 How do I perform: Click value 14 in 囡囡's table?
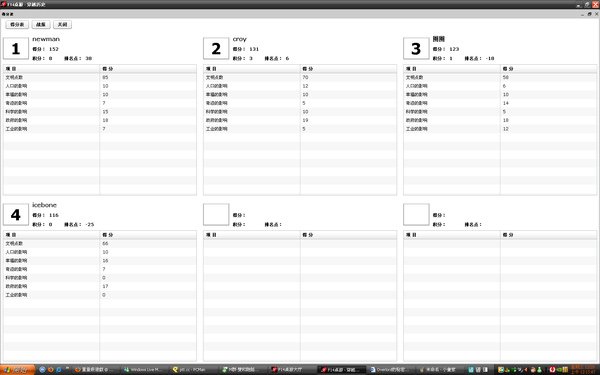tap(506, 103)
